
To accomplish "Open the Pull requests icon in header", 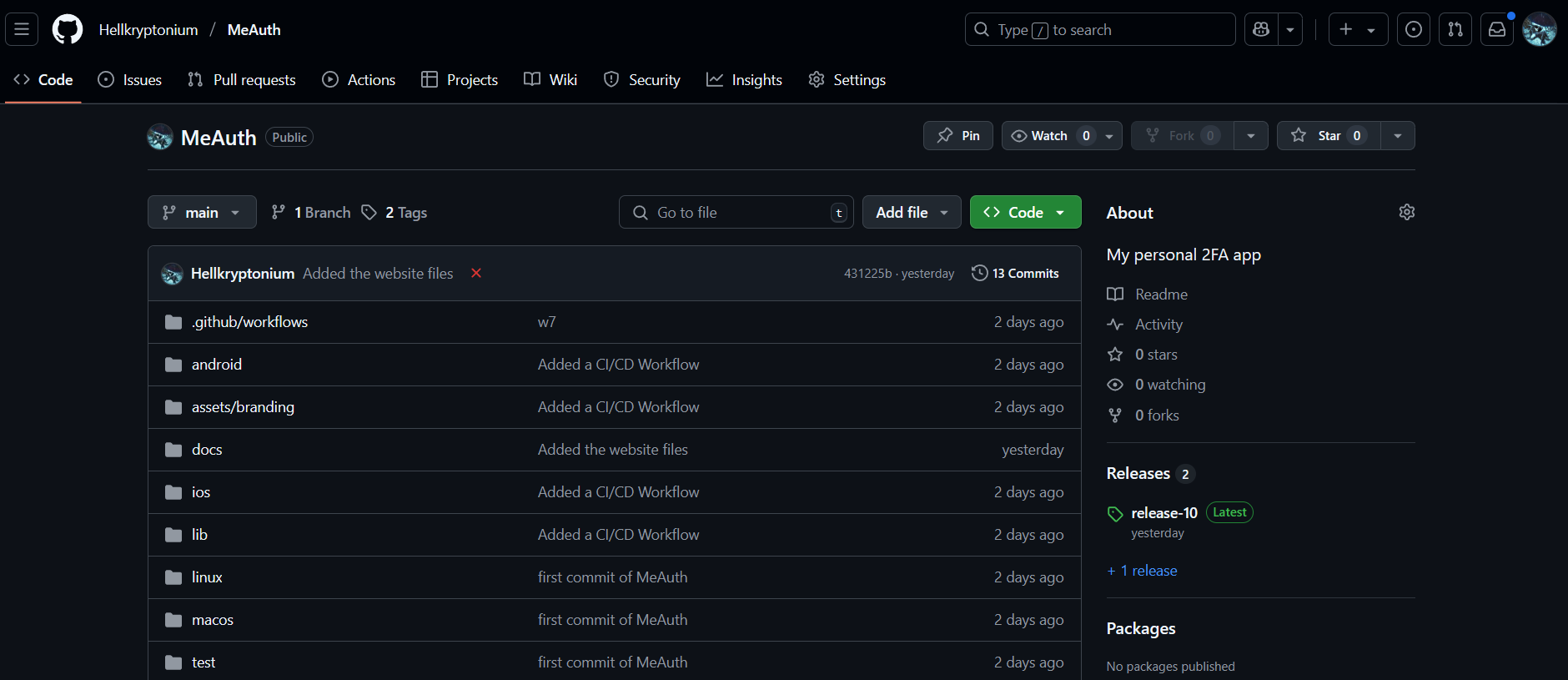I will [x=1455, y=29].
